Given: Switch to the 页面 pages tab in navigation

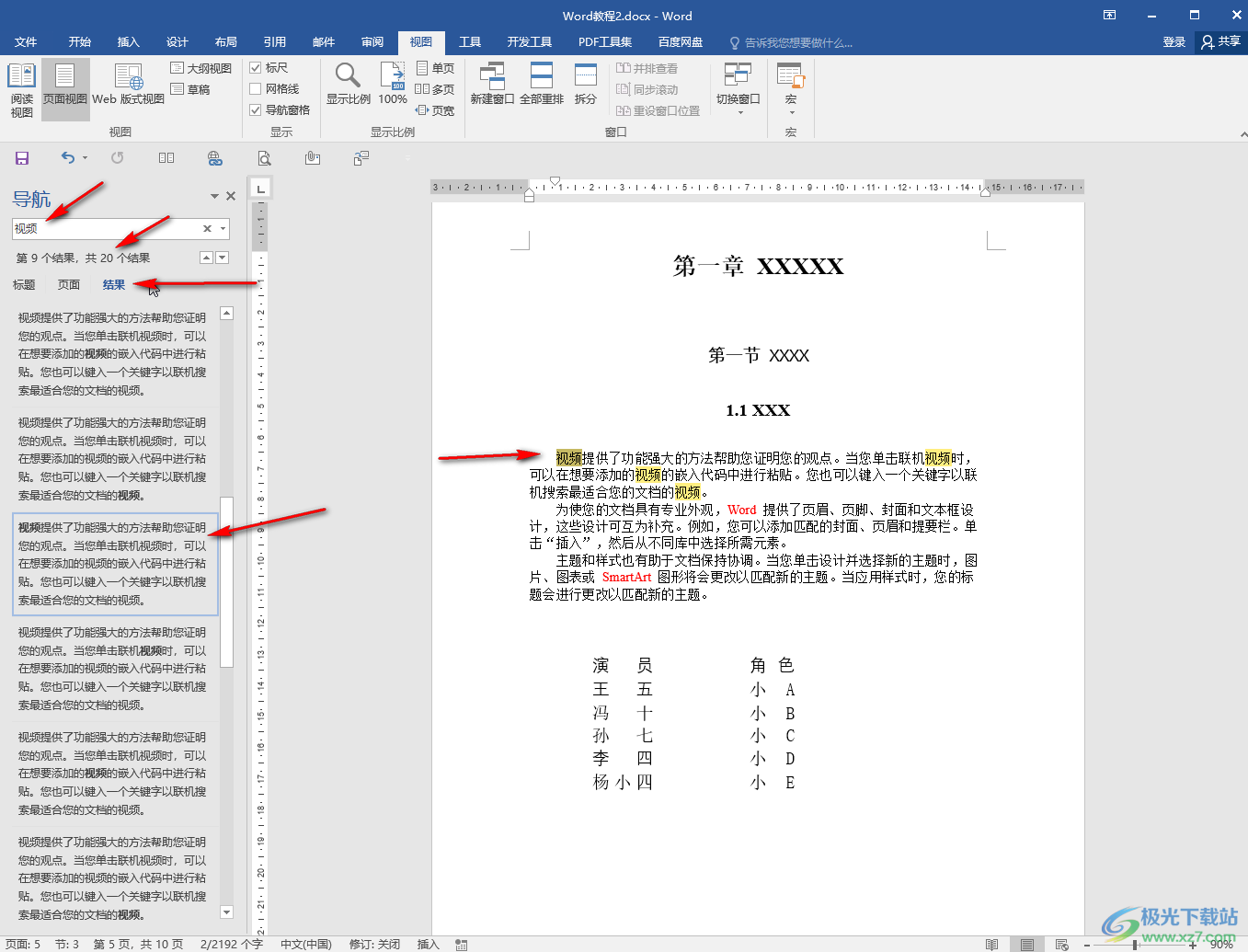Looking at the screenshot, I should (69, 285).
